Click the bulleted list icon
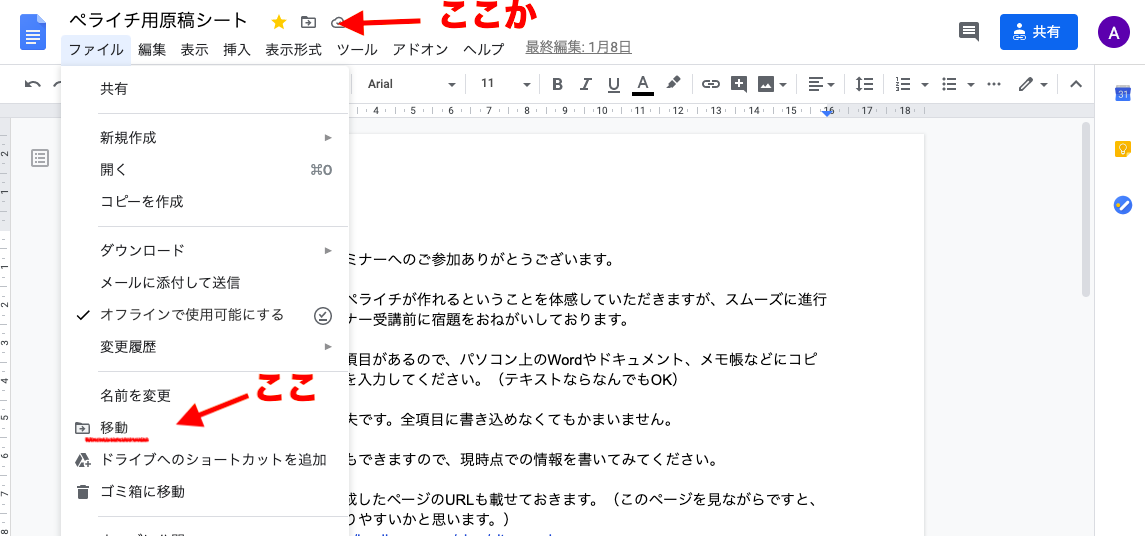 (x=949, y=84)
